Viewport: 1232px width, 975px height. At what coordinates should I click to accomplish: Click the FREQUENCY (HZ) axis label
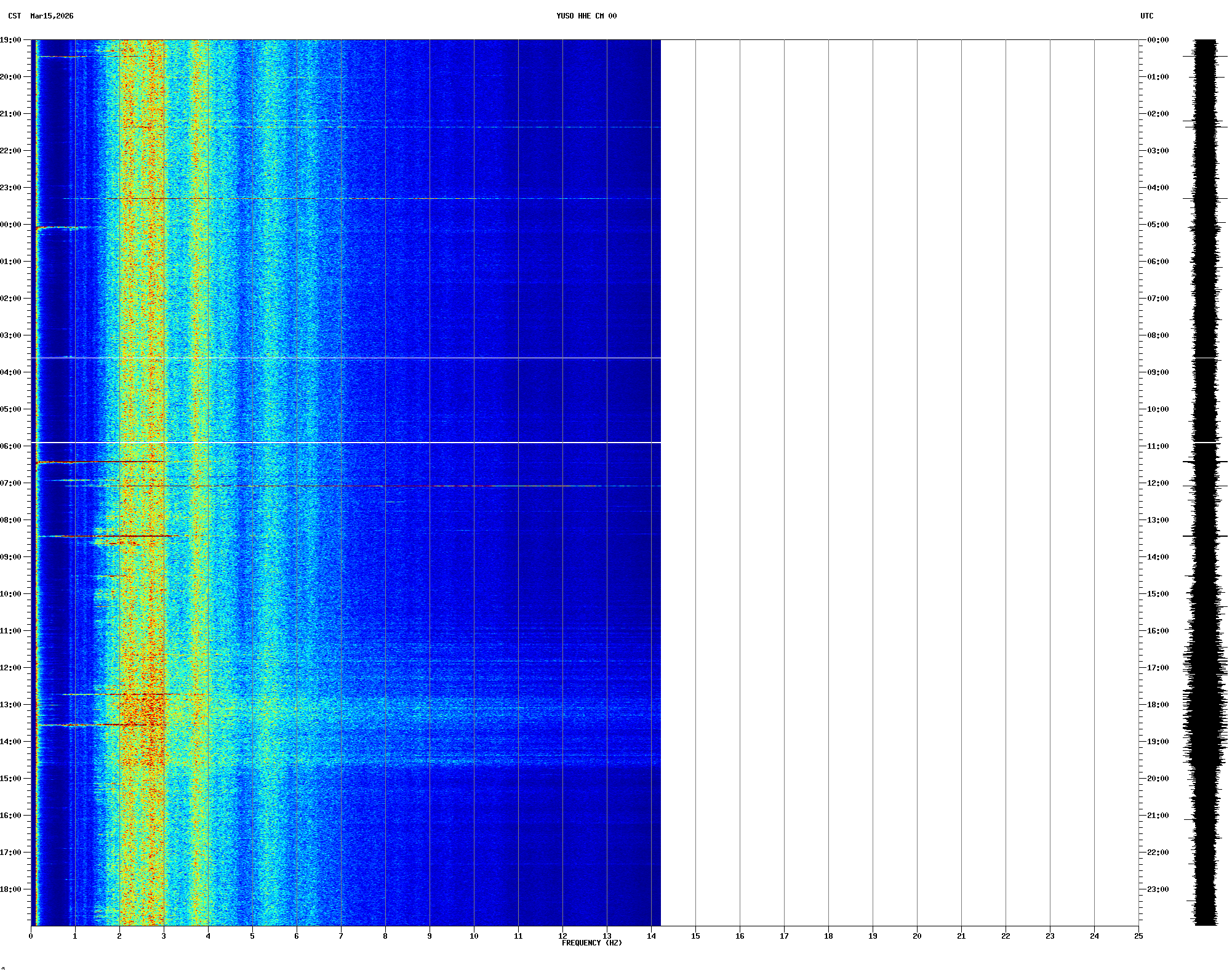click(x=591, y=943)
